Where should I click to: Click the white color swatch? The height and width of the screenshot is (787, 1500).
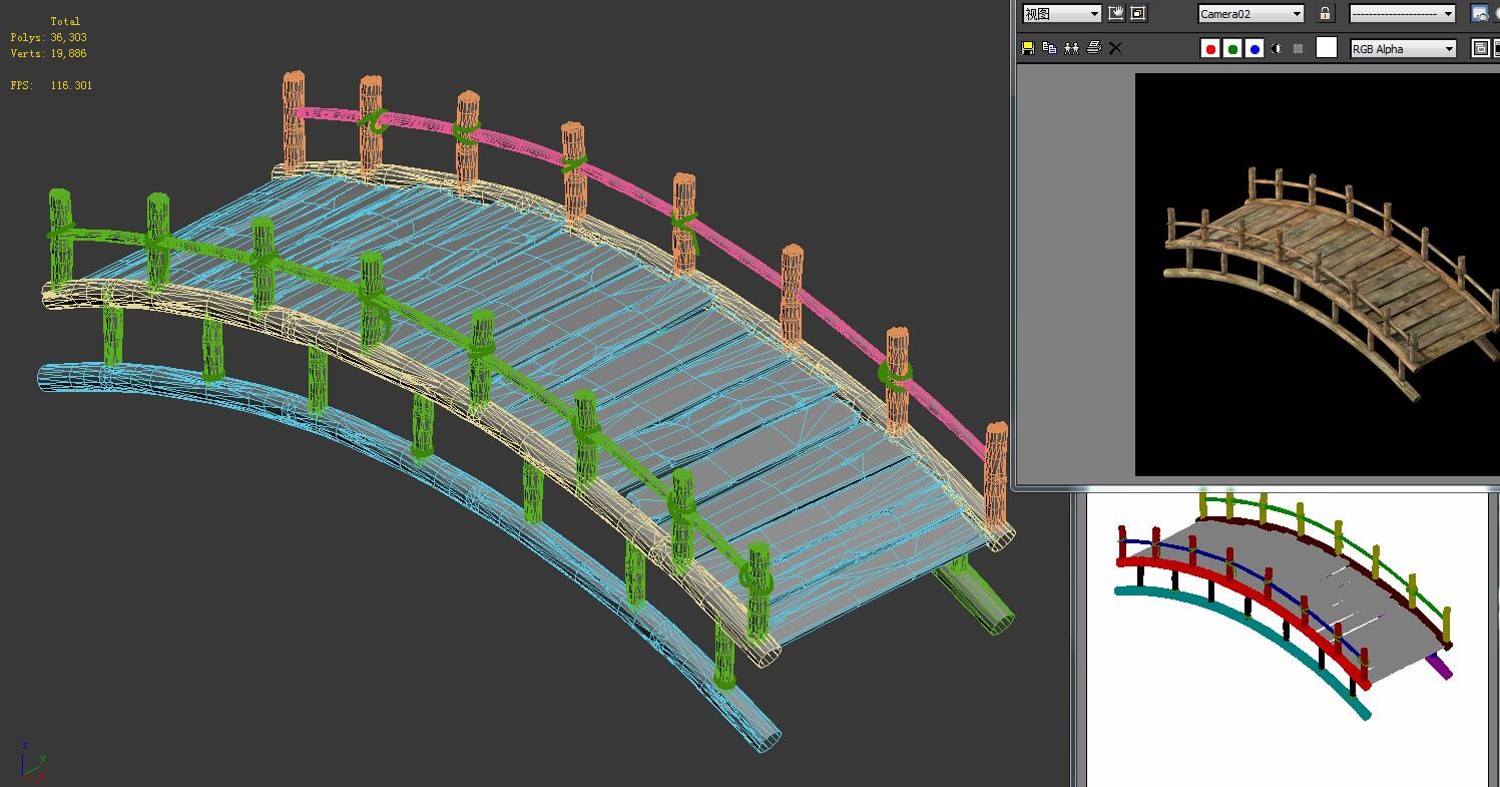(x=1326, y=47)
